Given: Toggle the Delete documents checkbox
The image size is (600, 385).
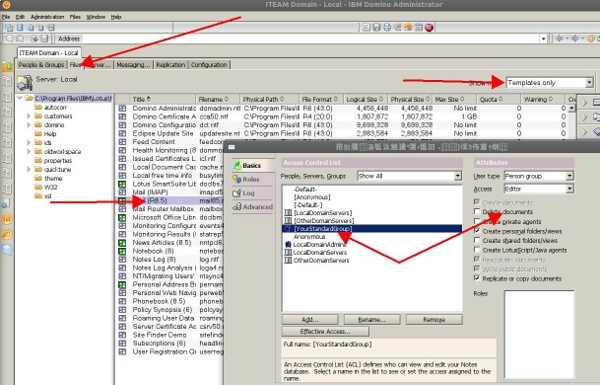Looking at the screenshot, I should coord(477,211).
